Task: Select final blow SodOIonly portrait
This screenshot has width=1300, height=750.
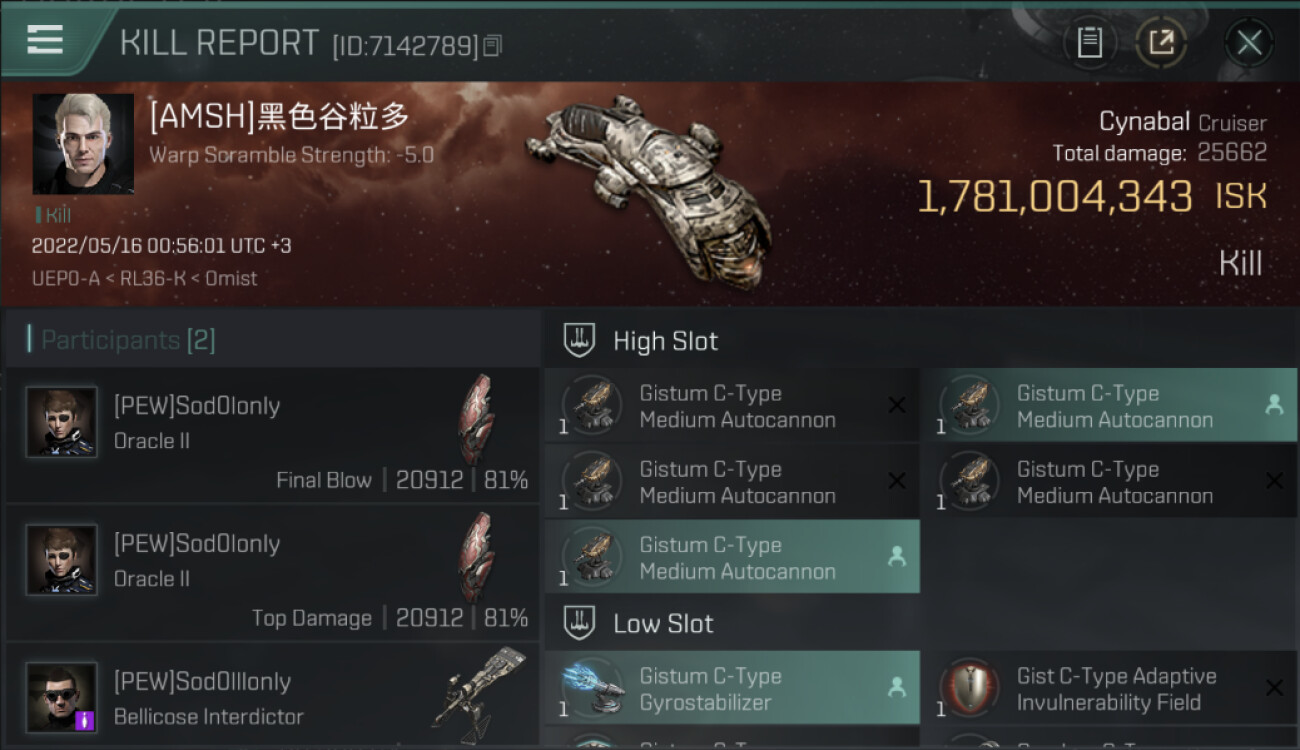Action: click(x=62, y=422)
